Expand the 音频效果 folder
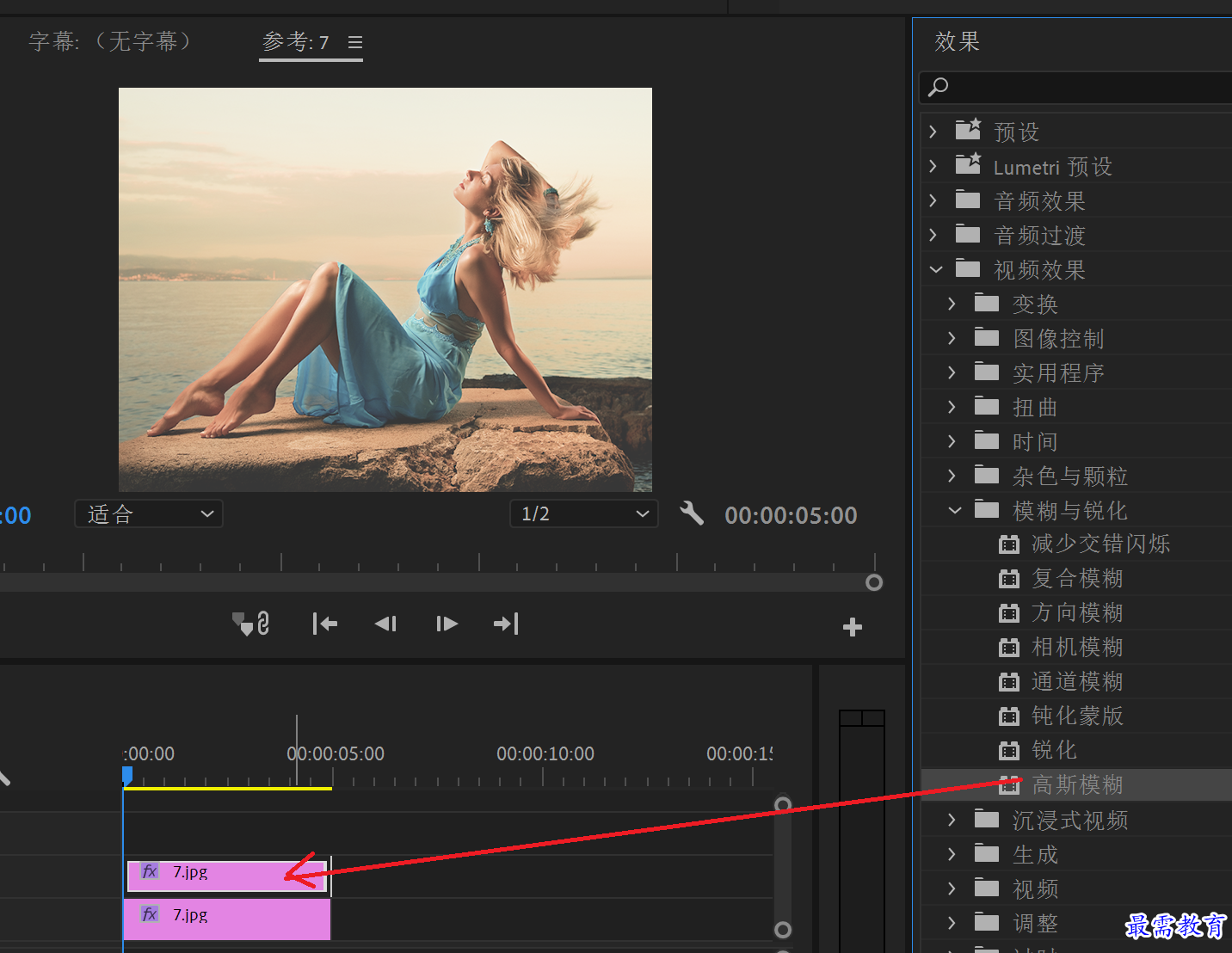The width and height of the screenshot is (1232, 953). coord(933,200)
